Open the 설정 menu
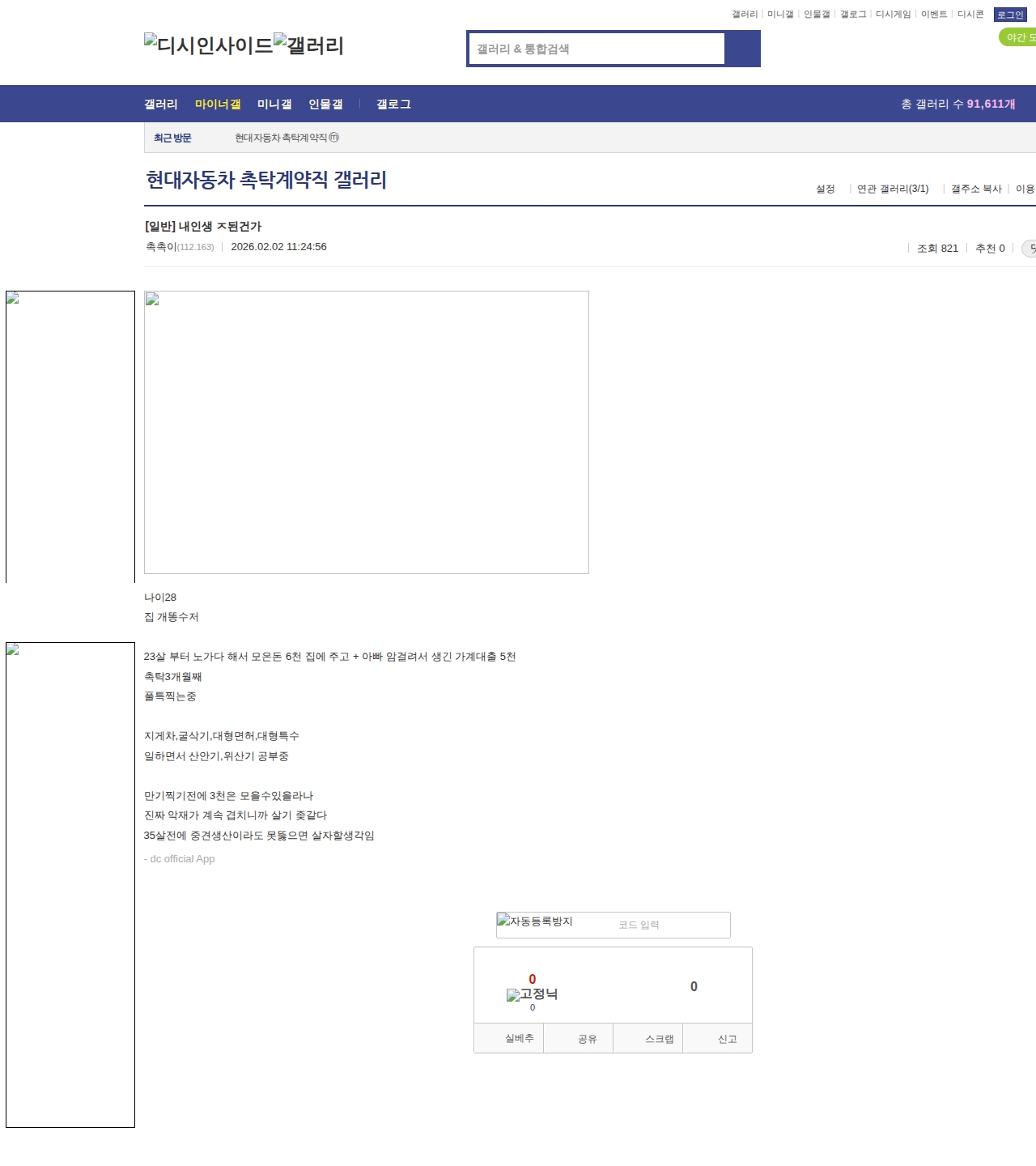The image size is (1036, 1166). 826,189
